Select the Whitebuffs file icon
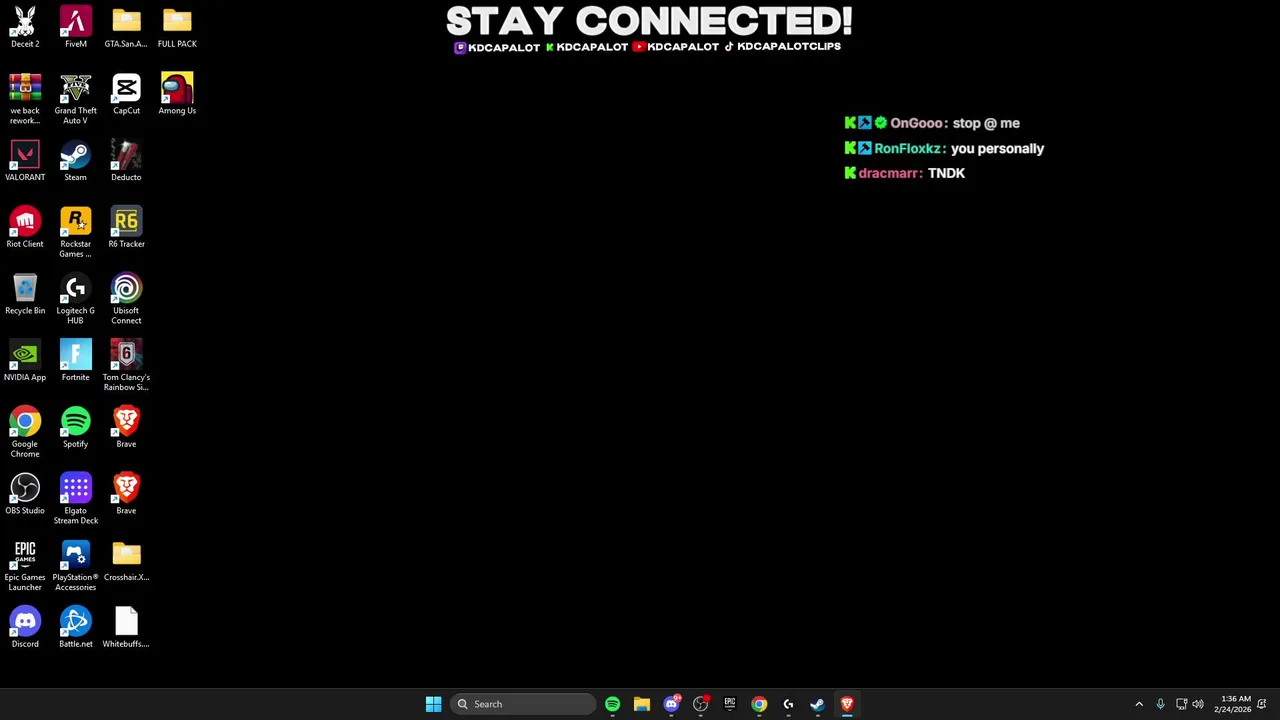 [126, 627]
